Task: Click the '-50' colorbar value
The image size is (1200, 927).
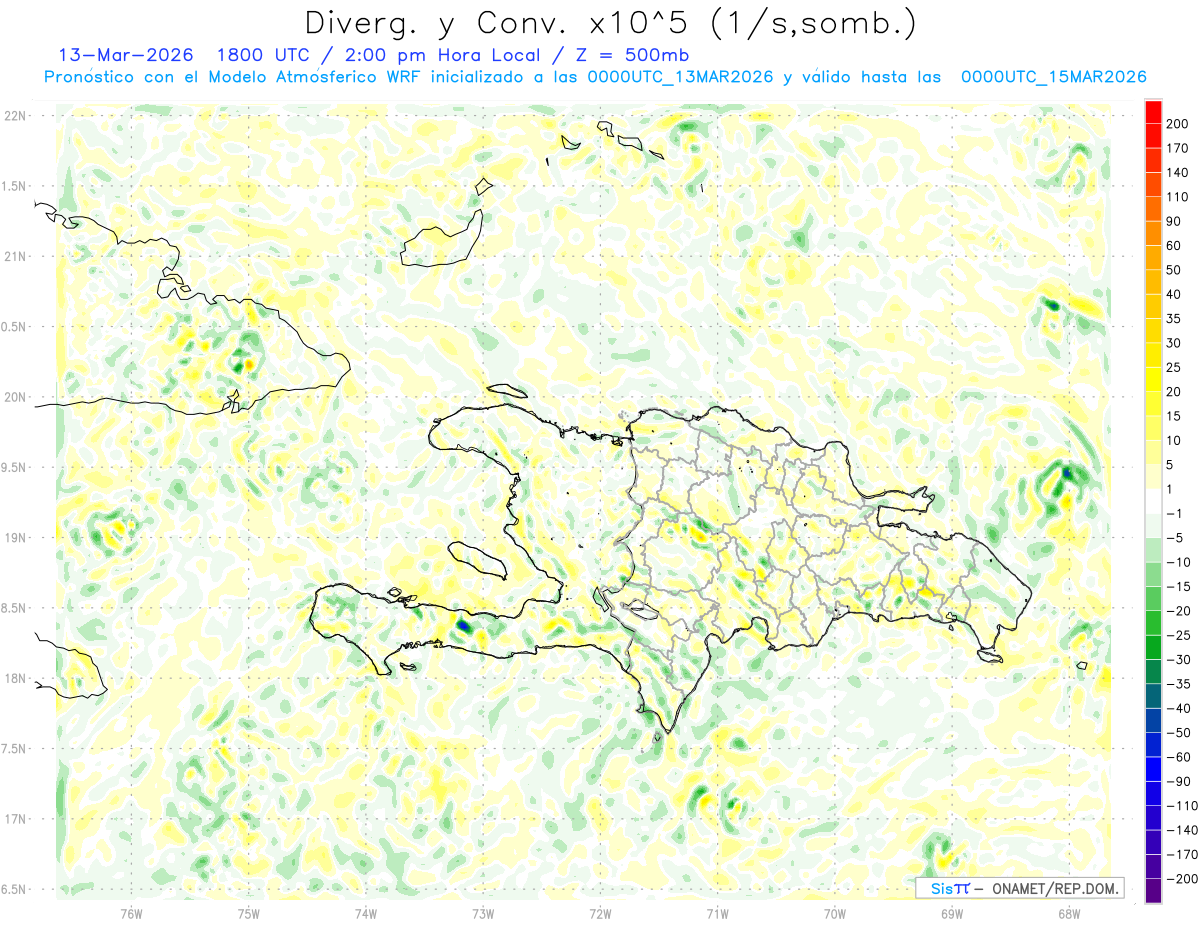Action: [x=1179, y=733]
